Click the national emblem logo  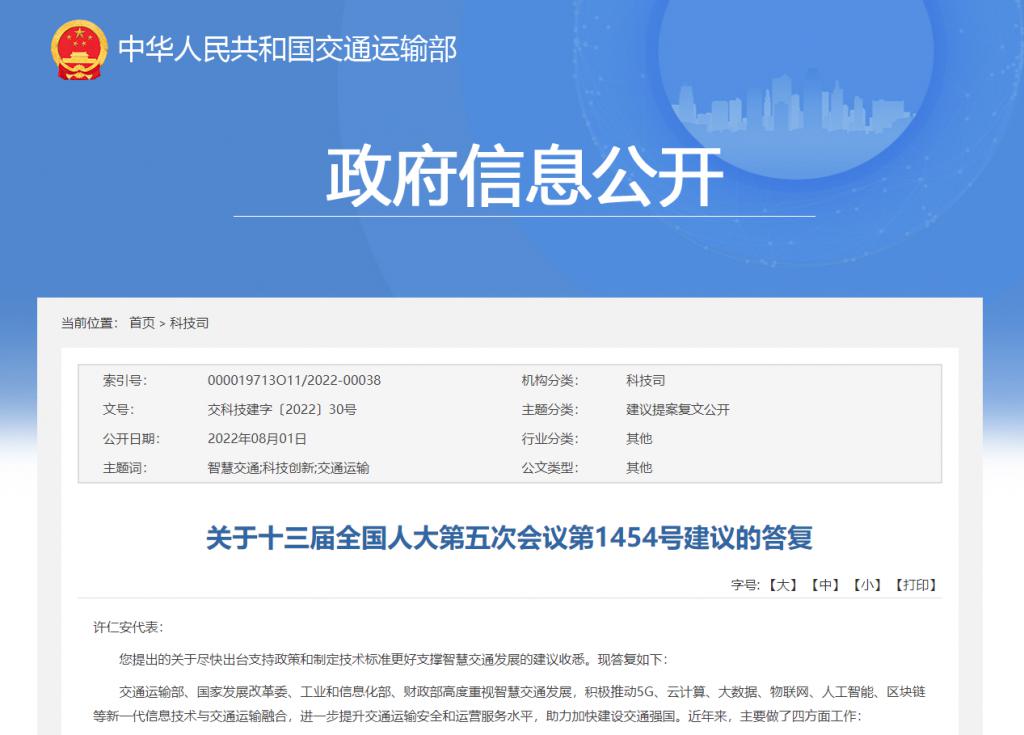click(79, 49)
